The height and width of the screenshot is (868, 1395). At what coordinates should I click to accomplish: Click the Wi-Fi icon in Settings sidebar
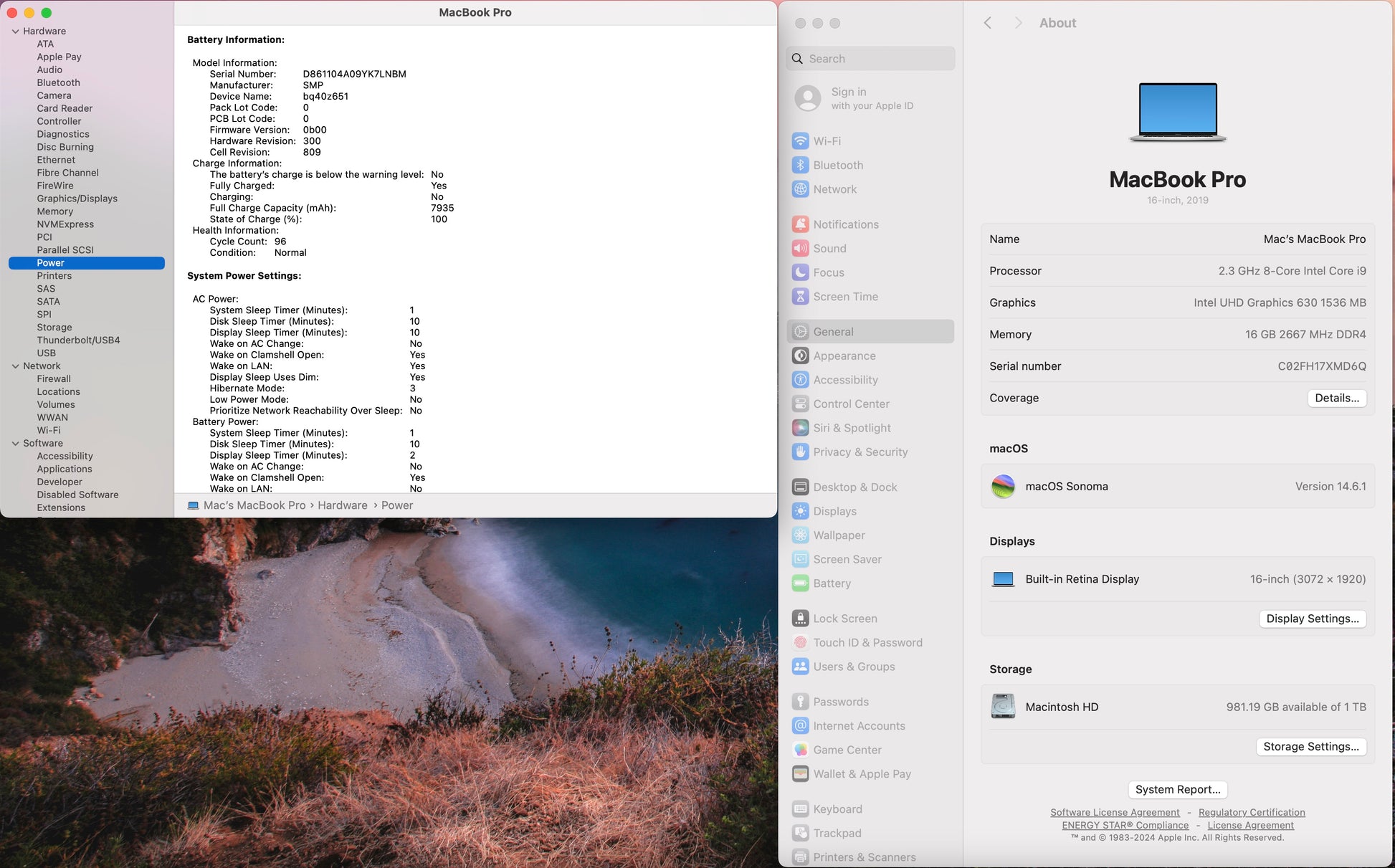click(x=800, y=141)
